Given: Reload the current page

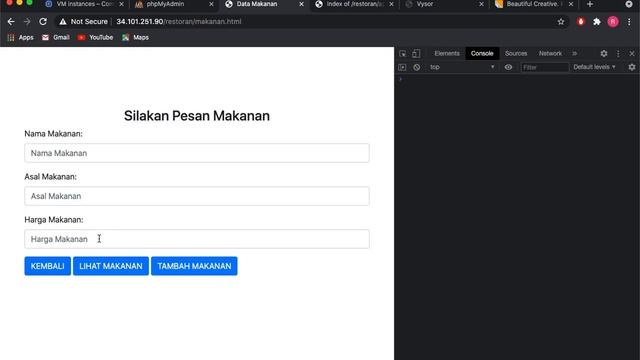Looking at the screenshot, I should point(43,22).
